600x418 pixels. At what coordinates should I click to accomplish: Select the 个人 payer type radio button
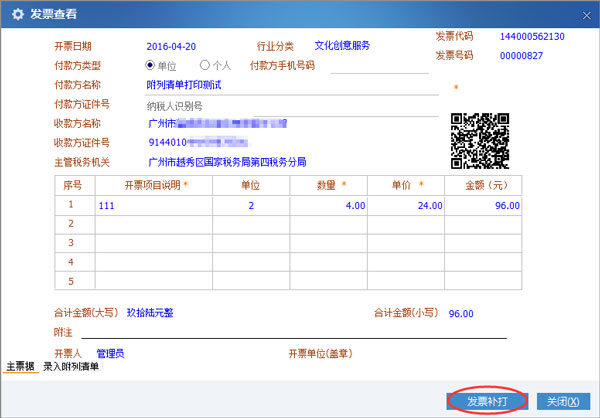pos(206,66)
